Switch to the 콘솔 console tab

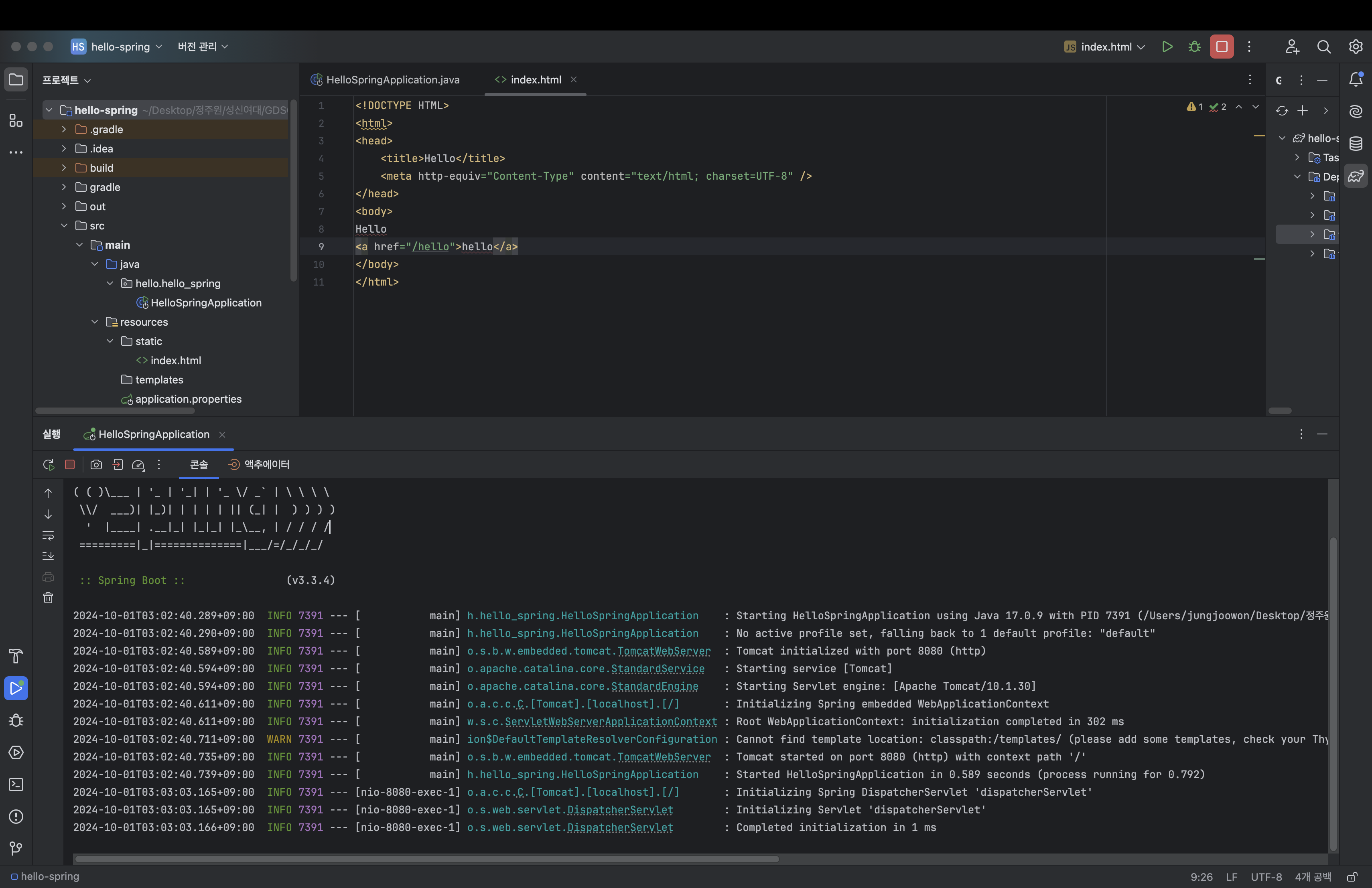click(x=199, y=464)
